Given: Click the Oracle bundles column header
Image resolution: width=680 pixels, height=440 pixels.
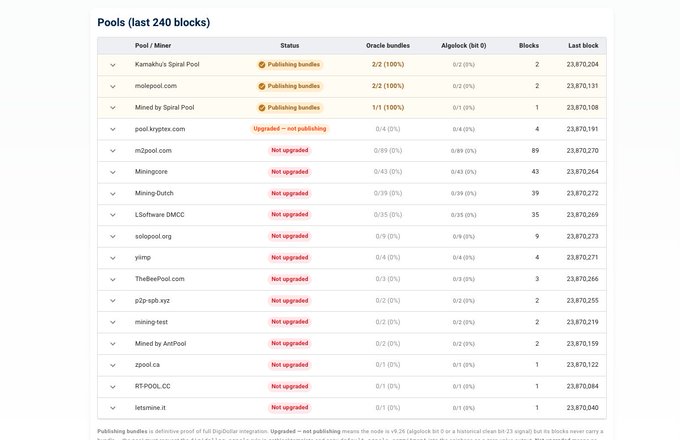Looking at the screenshot, I should 388,46.
